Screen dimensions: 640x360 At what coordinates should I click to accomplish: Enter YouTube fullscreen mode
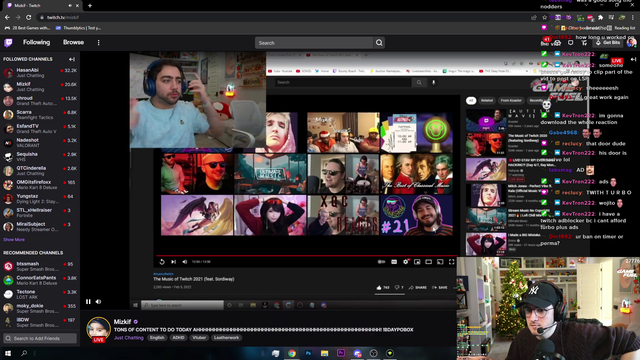(x=451, y=262)
